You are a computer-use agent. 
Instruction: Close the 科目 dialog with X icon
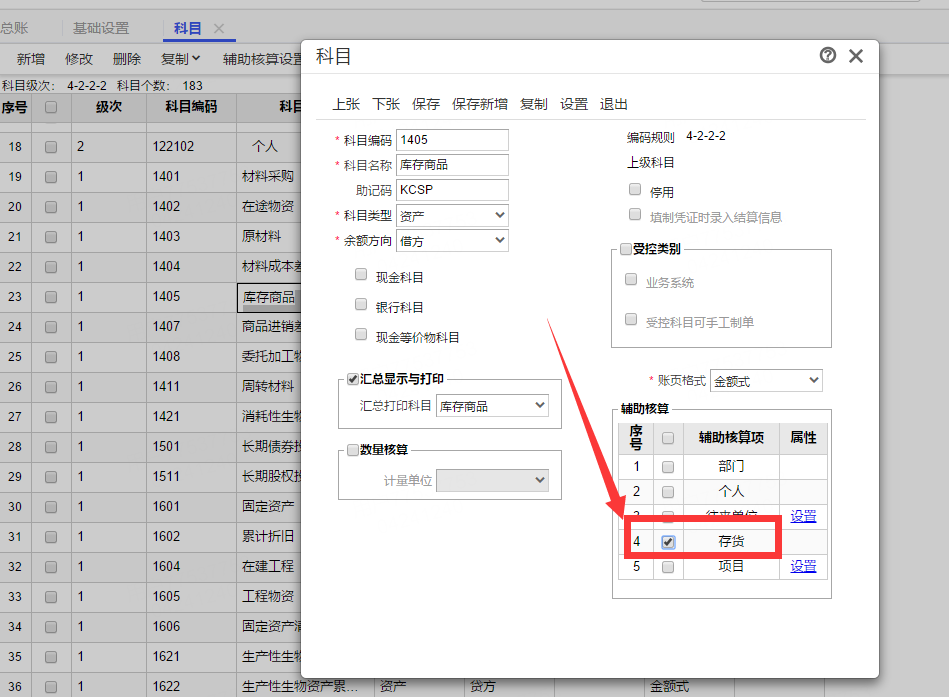tap(856, 56)
